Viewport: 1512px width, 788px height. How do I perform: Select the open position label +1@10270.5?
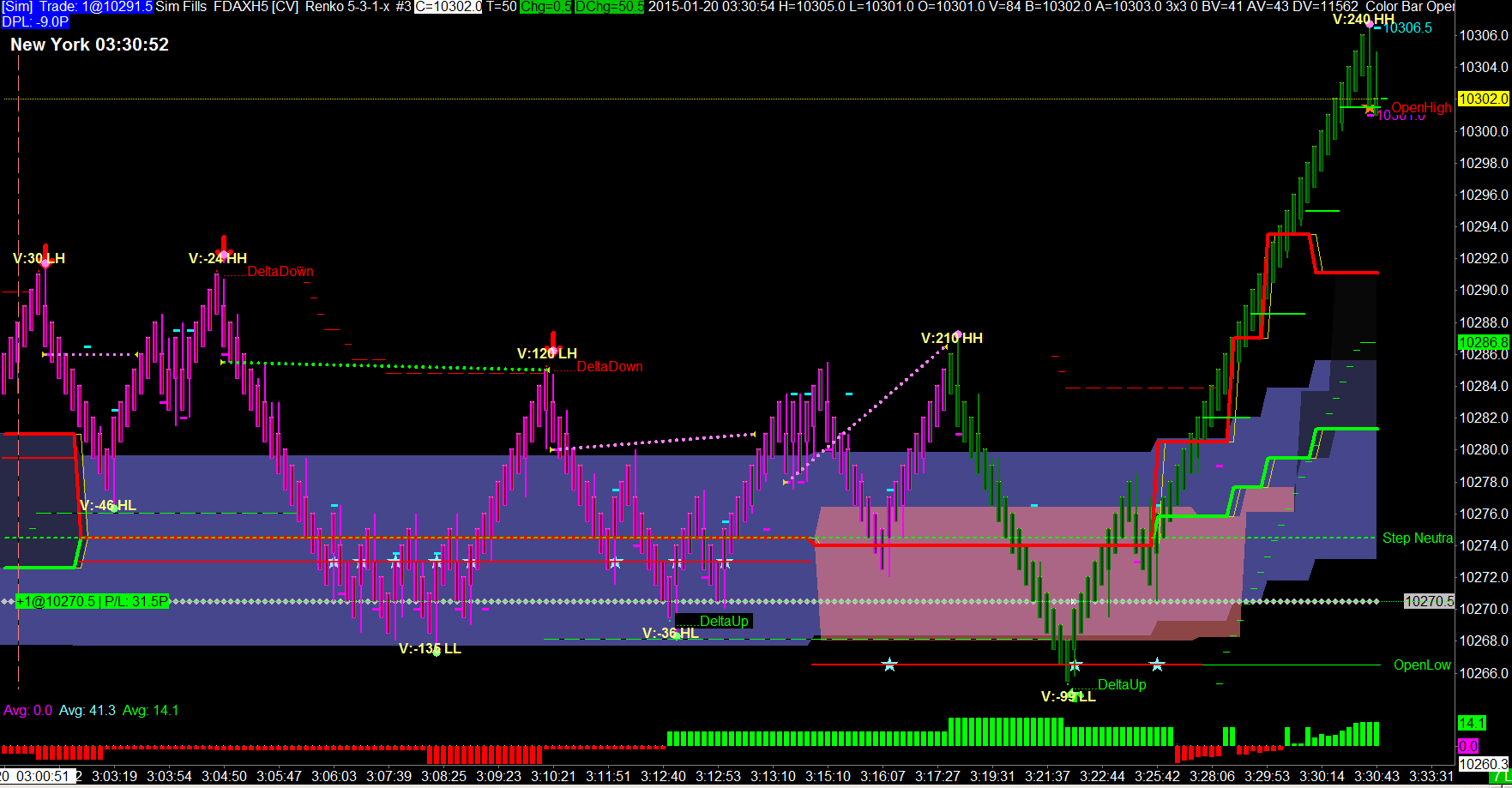93,601
